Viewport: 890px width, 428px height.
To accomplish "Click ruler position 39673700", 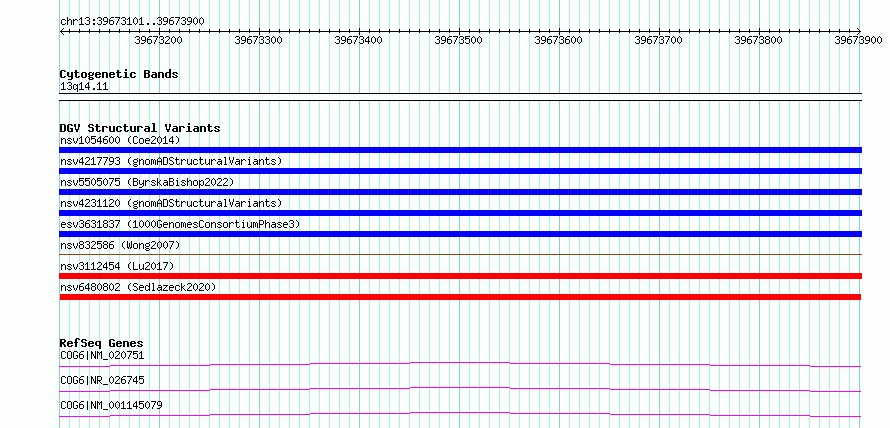I will coord(658,40).
